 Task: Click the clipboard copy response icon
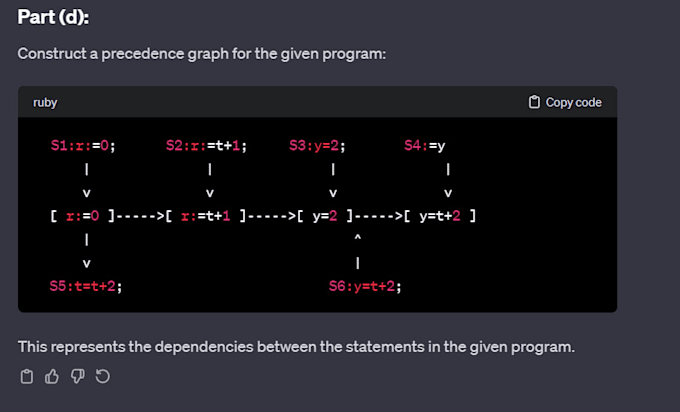click(26, 376)
